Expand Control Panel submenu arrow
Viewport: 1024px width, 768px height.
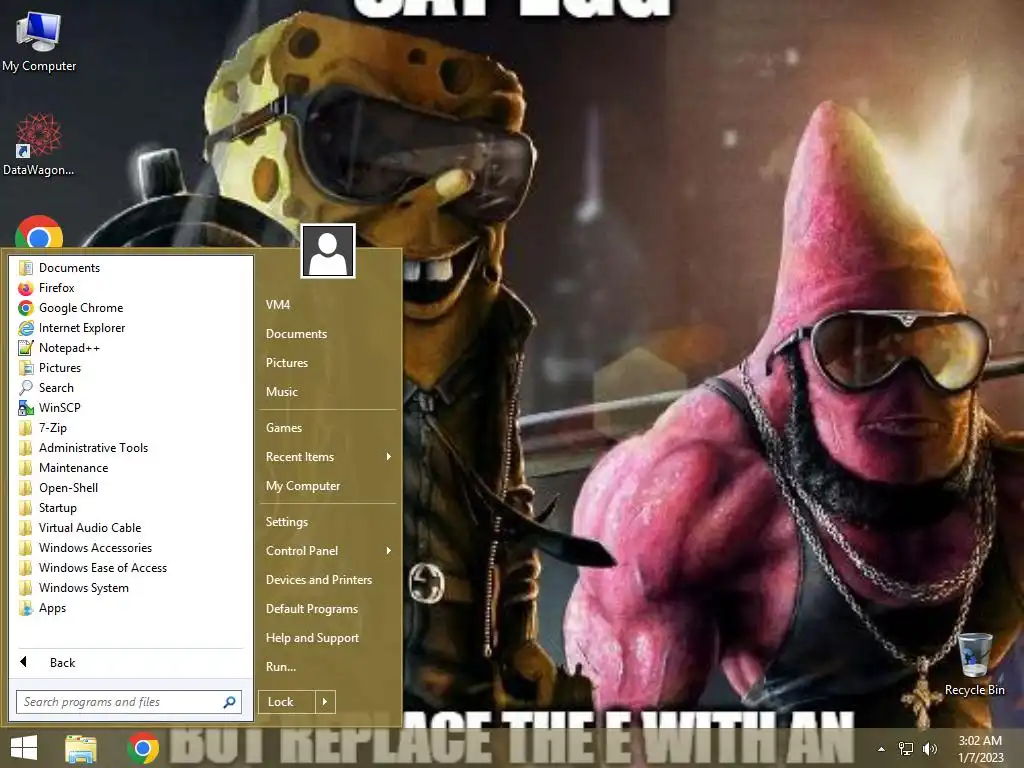point(389,551)
